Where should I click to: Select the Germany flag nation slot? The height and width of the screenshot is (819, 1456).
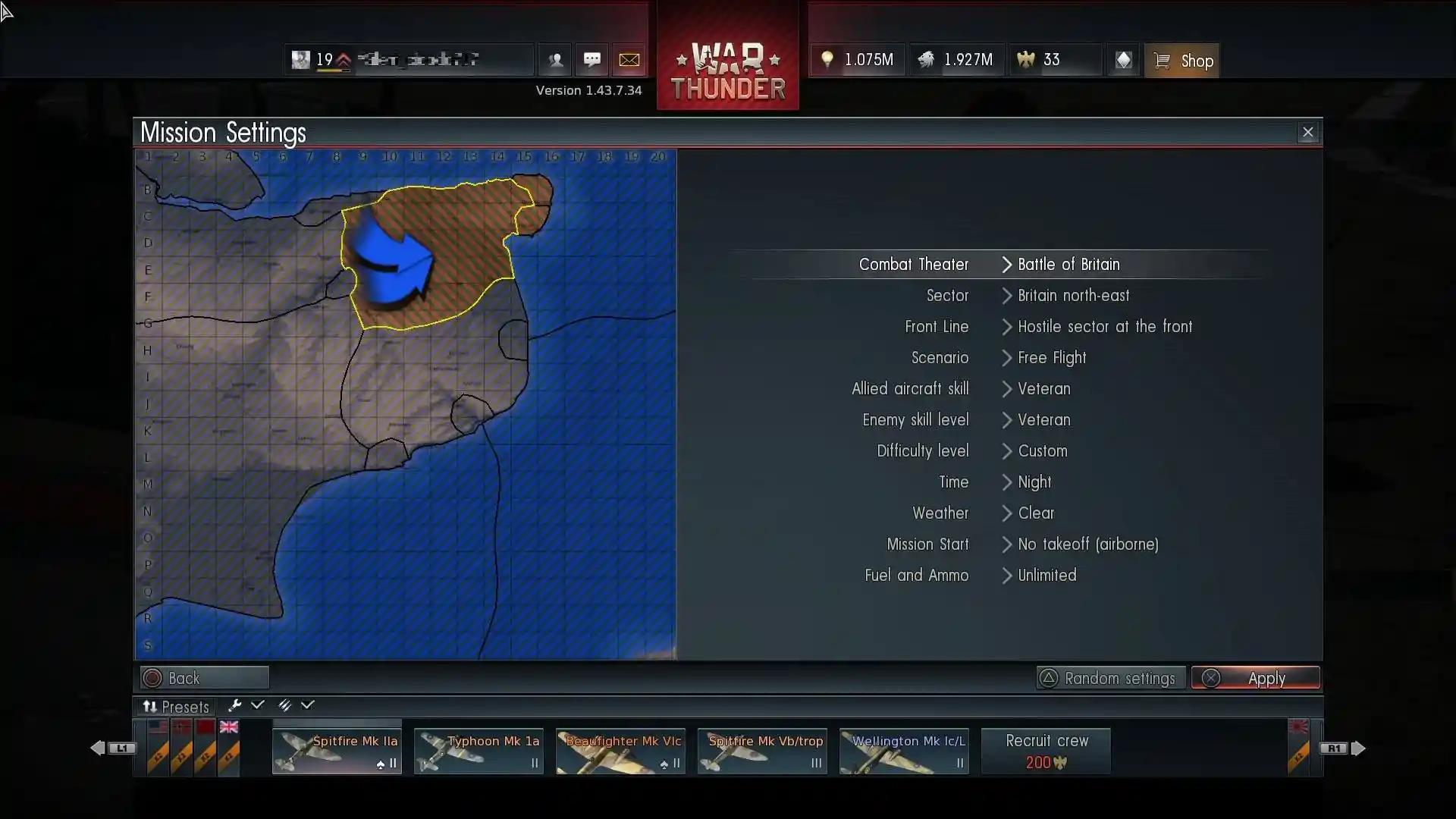click(181, 747)
